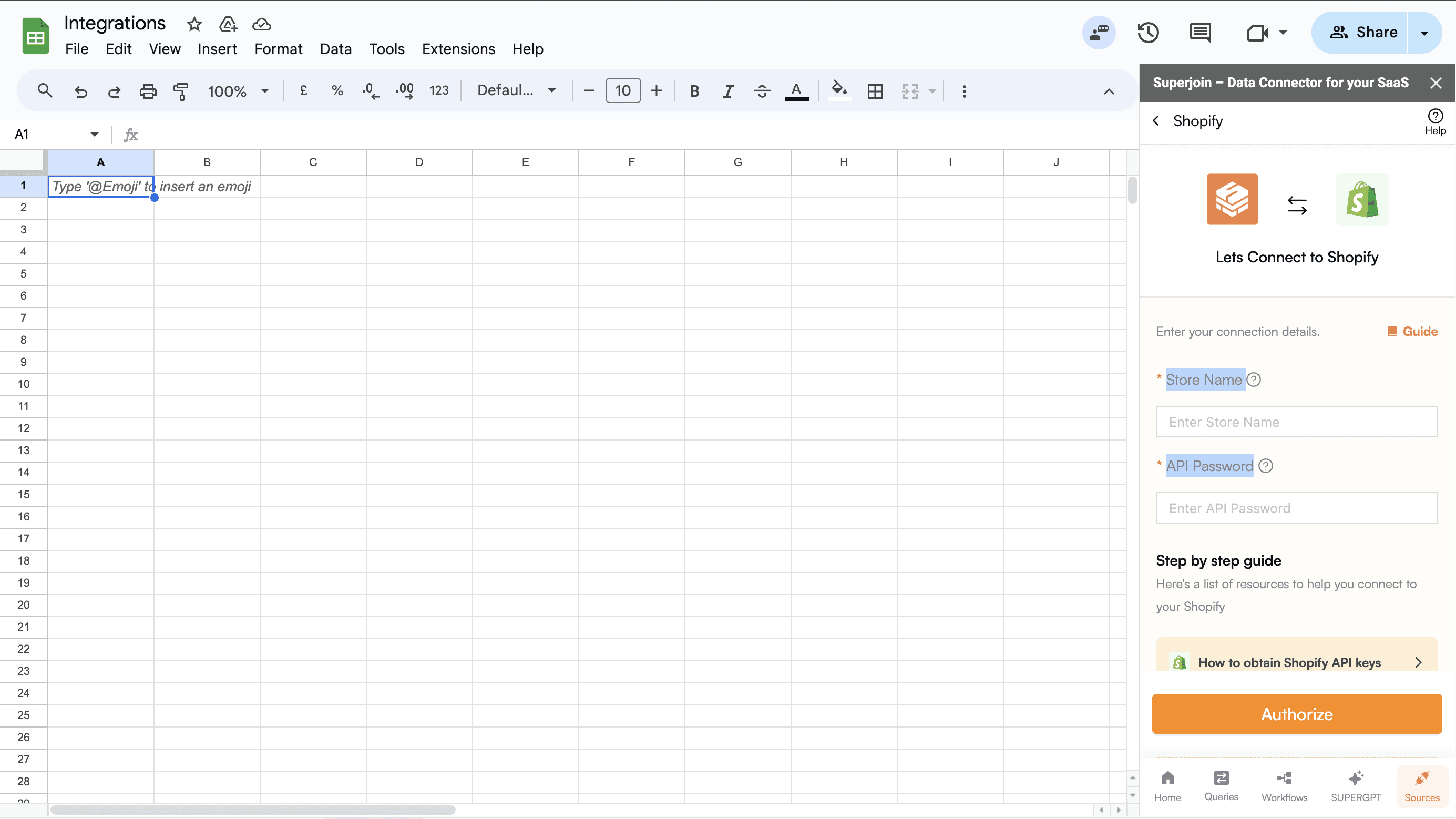The height and width of the screenshot is (819, 1456).
Task: Click the Shopify back arrow icon
Action: coord(1157,121)
